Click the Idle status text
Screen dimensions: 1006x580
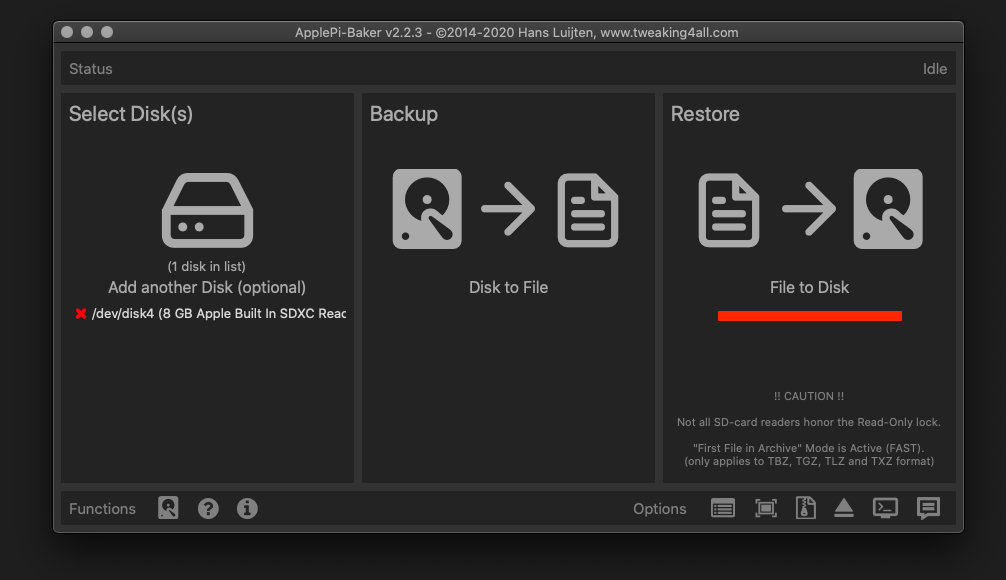click(935, 69)
